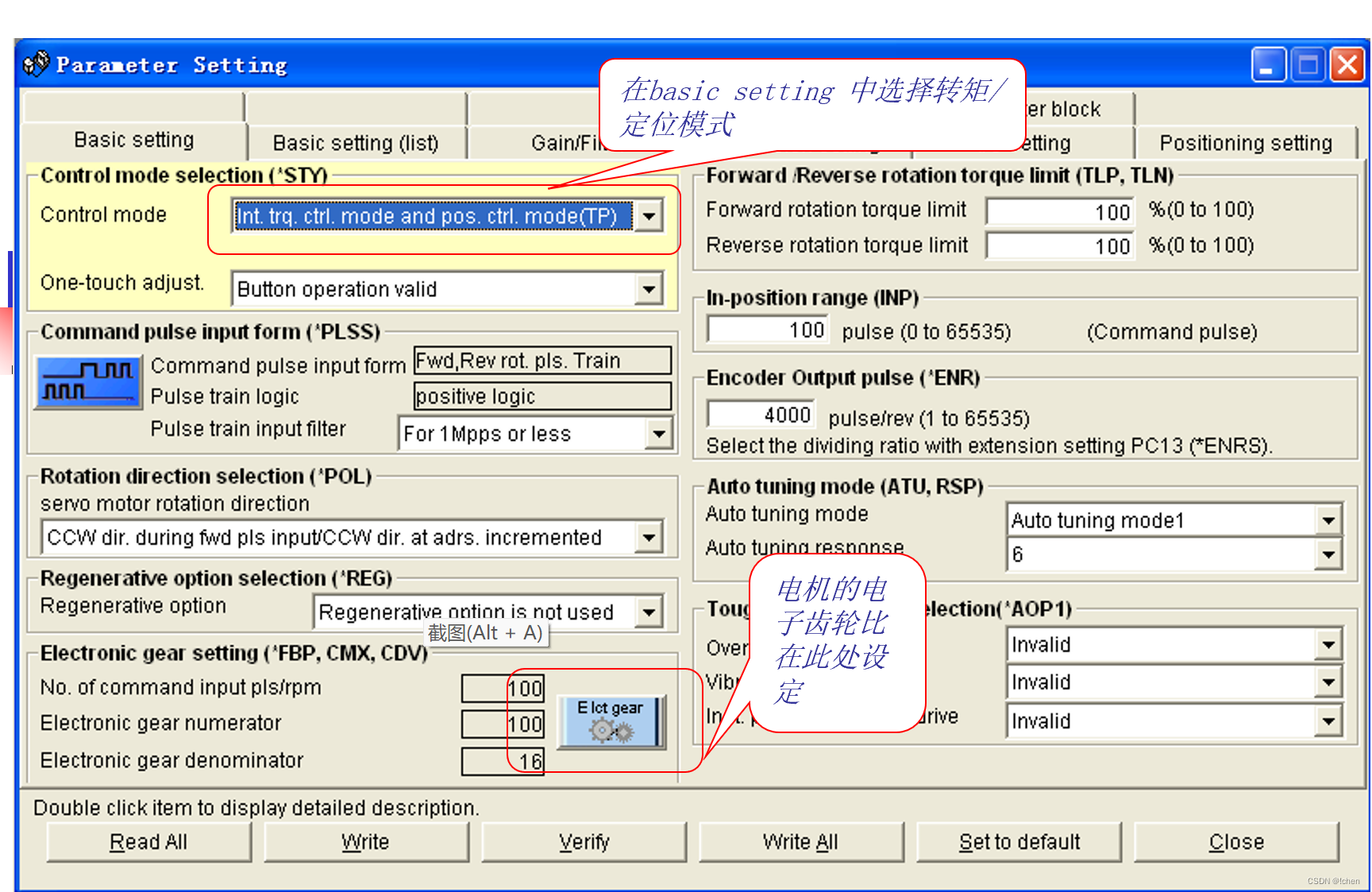1372x892 pixels.
Task: Click the Write All button
Action: pyautogui.click(x=801, y=841)
